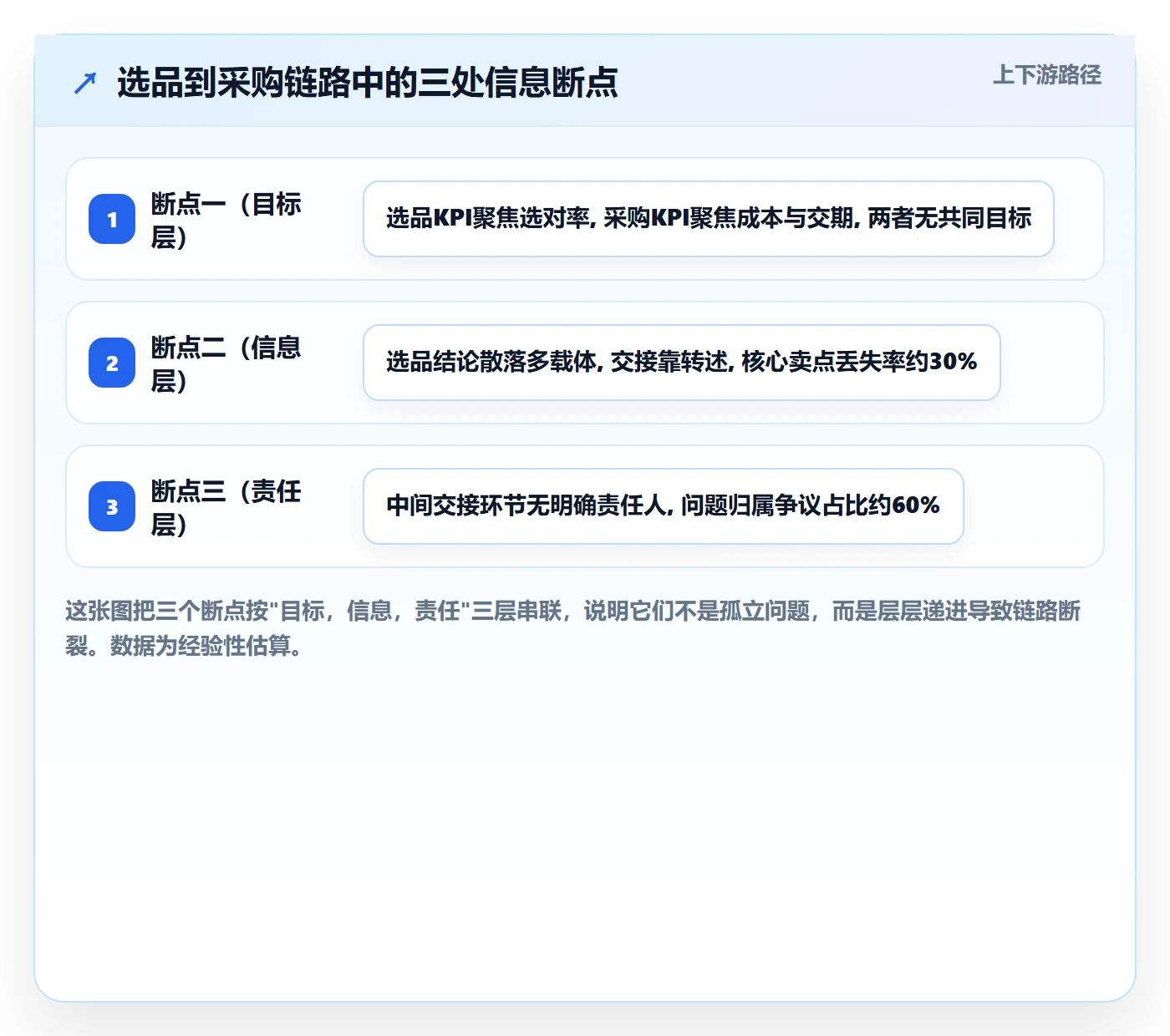Viewport: 1170px width, 1036px height.
Task: Select the label 断点二（信息层）
Action: click(x=226, y=363)
